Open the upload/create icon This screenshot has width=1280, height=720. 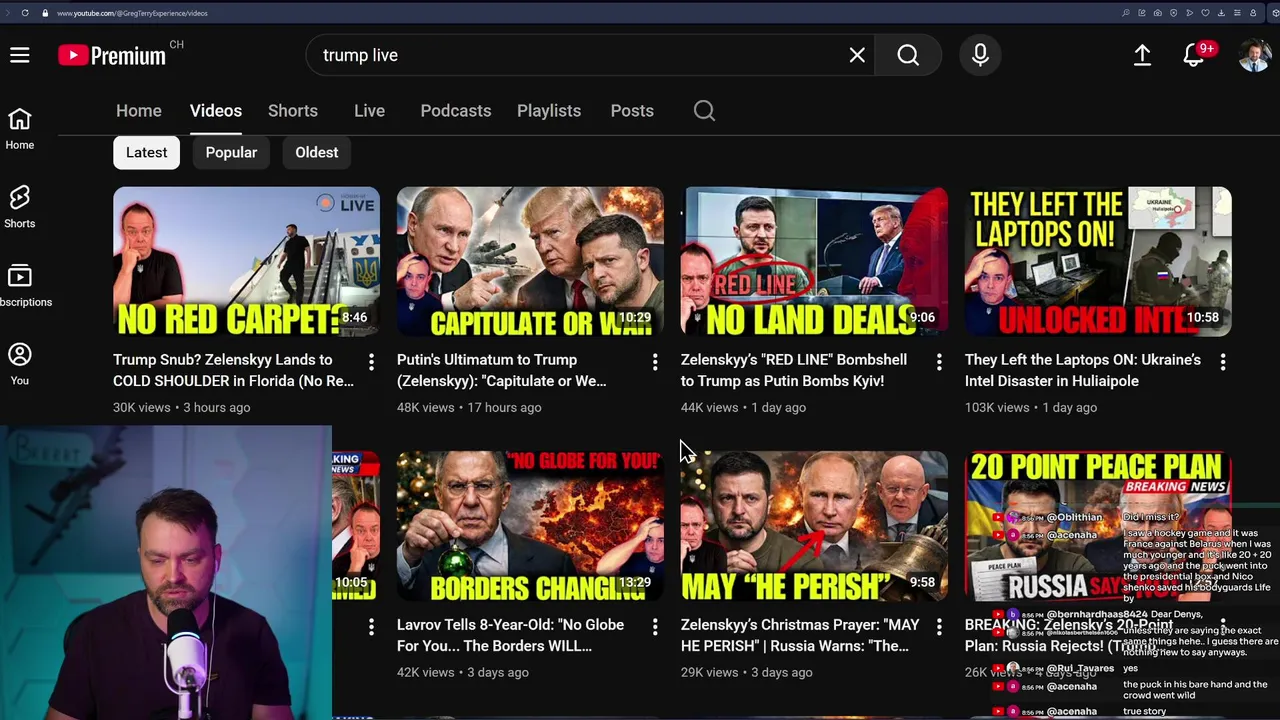coord(1142,55)
